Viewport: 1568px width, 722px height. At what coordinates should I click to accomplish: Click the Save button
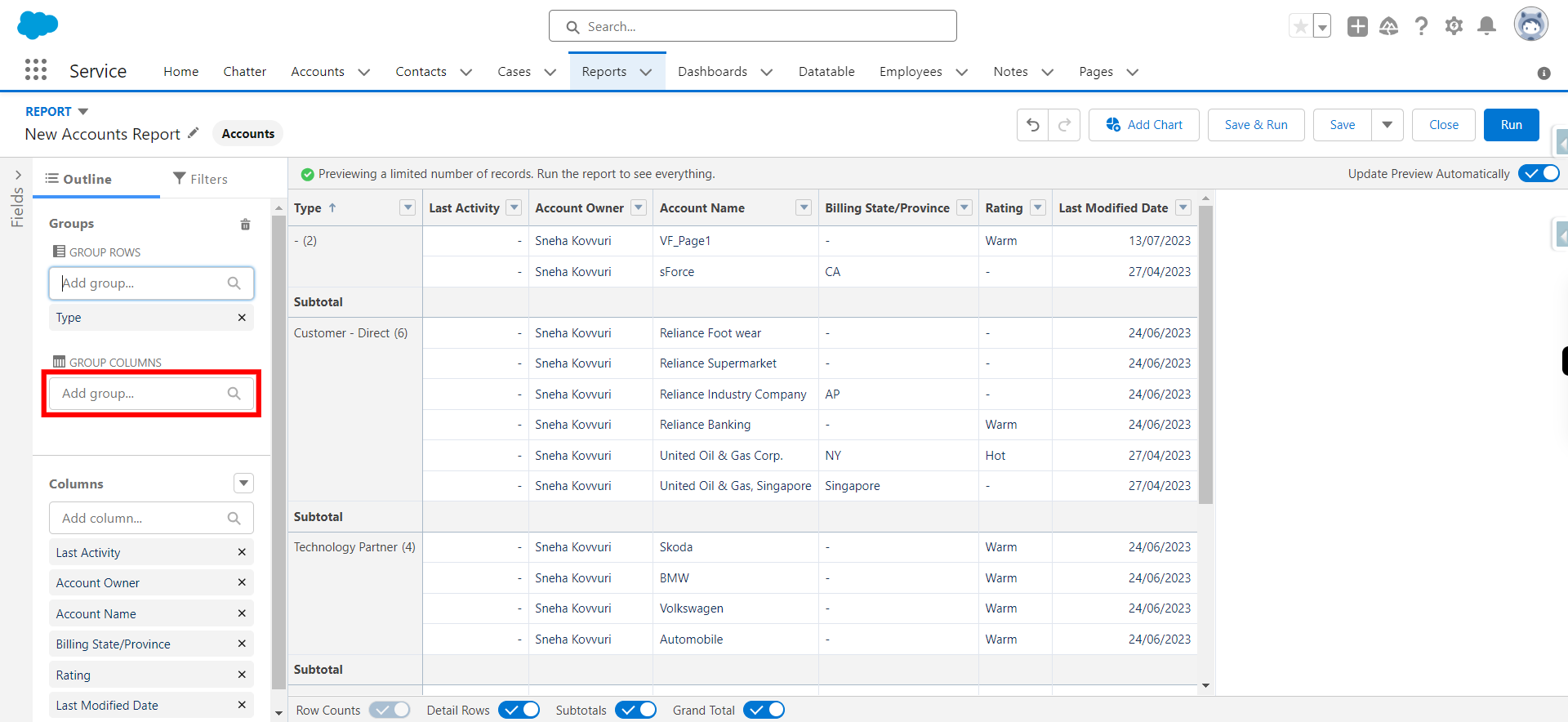pos(1343,125)
